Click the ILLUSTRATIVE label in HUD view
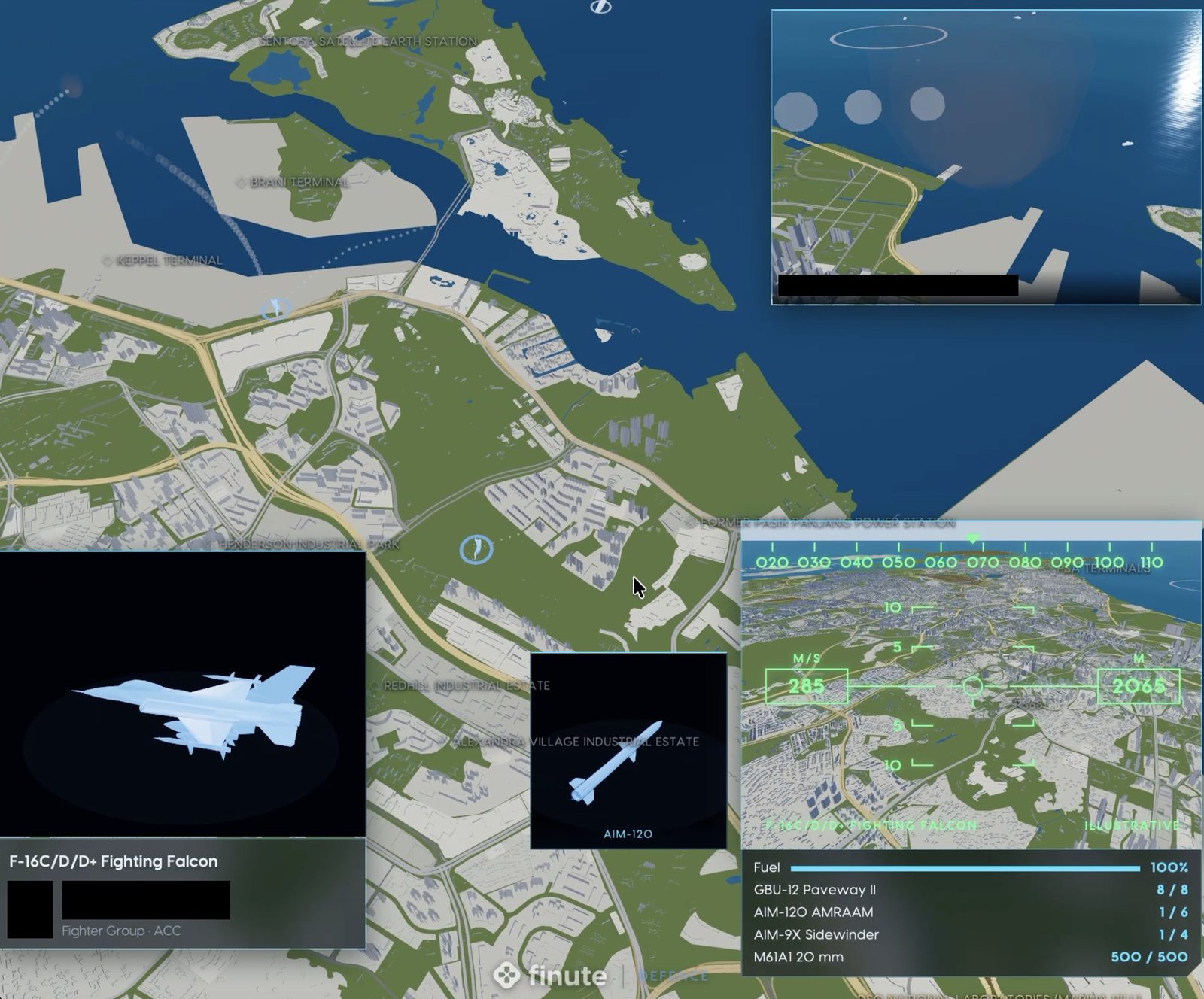1204x999 pixels. [1132, 825]
